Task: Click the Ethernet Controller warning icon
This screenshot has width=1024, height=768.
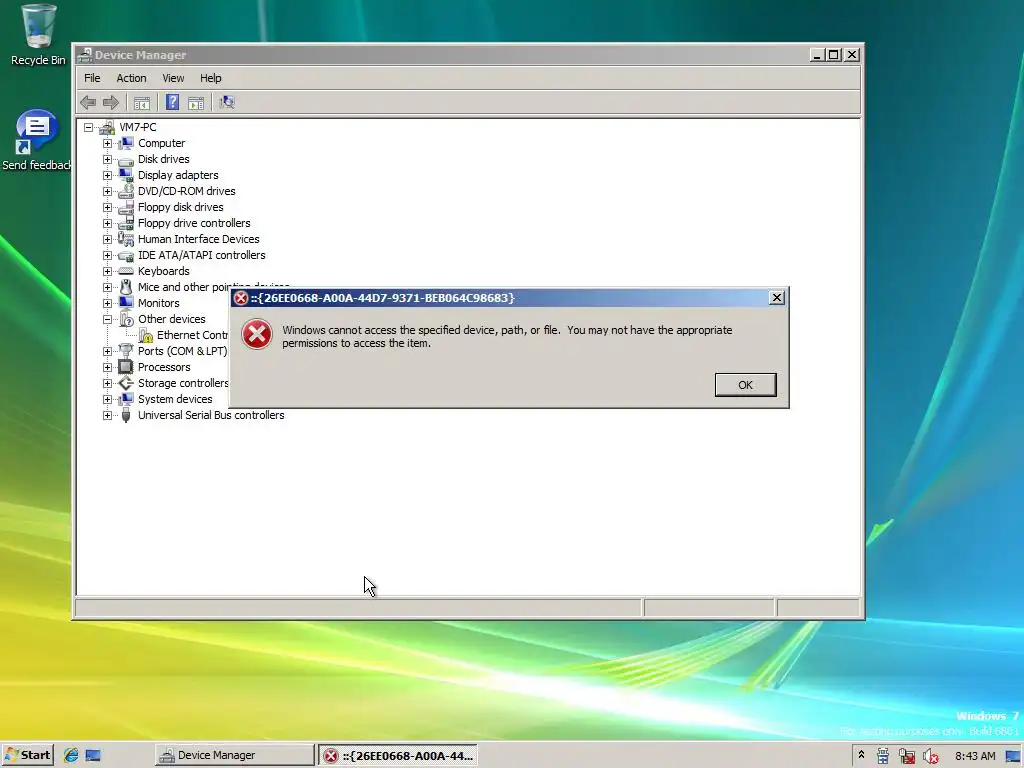Action: point(146,335)
